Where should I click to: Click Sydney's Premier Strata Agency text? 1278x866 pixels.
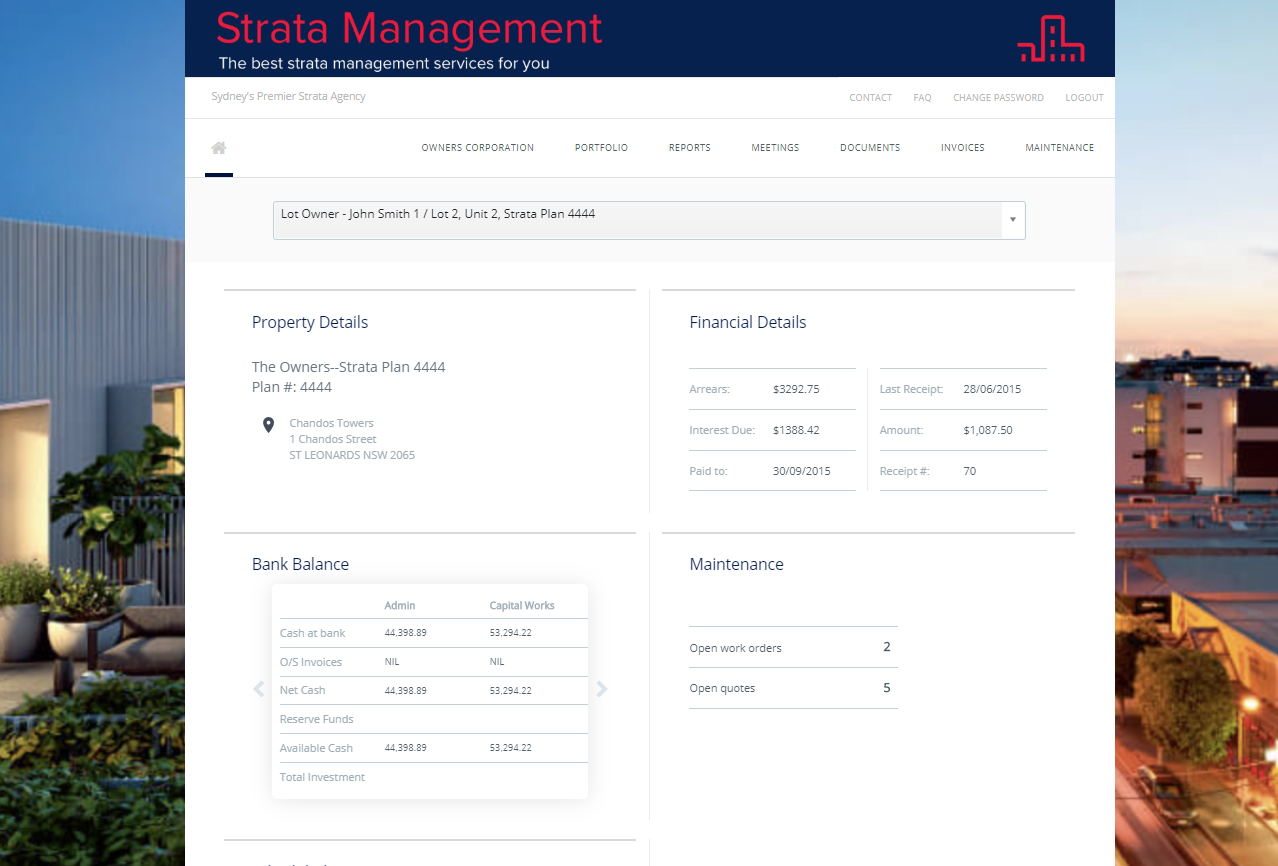[x=288, y=97]
